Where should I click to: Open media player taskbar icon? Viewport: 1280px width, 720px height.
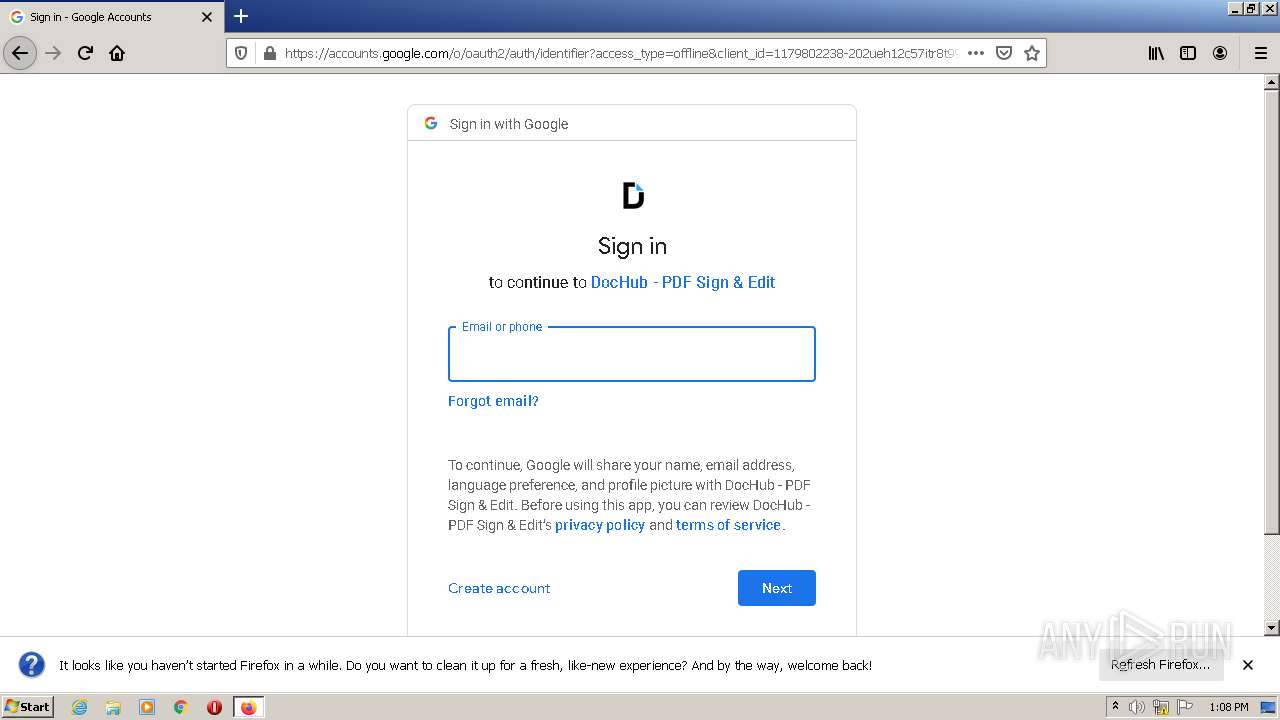pos(147,707)
